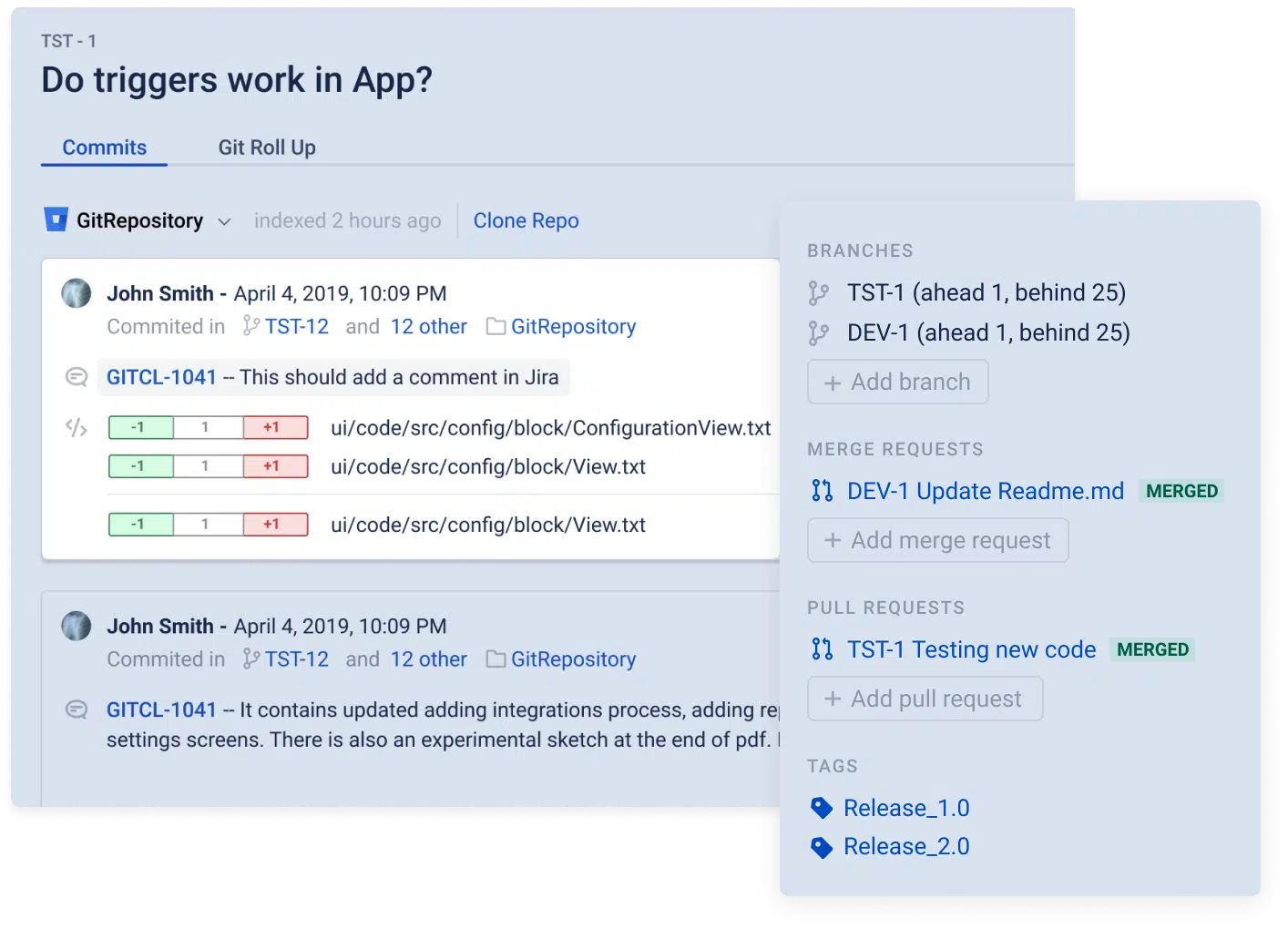Click 'Do triggers work in App?' title

tap(237, 80)
